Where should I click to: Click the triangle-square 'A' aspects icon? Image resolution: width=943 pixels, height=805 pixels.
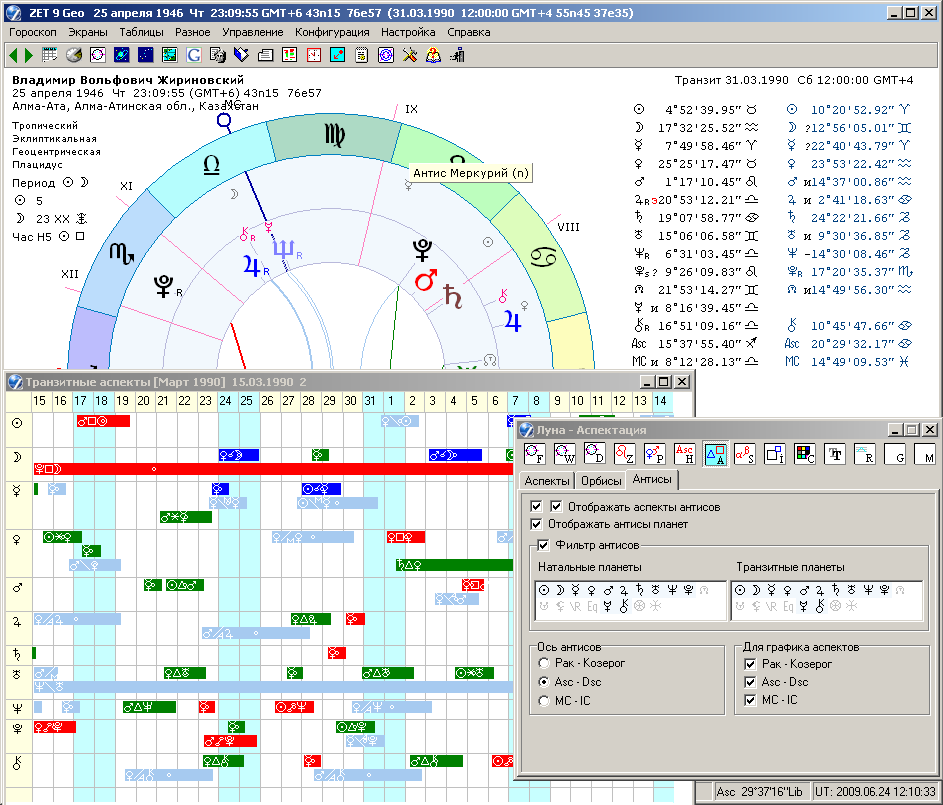pos(715,454)
